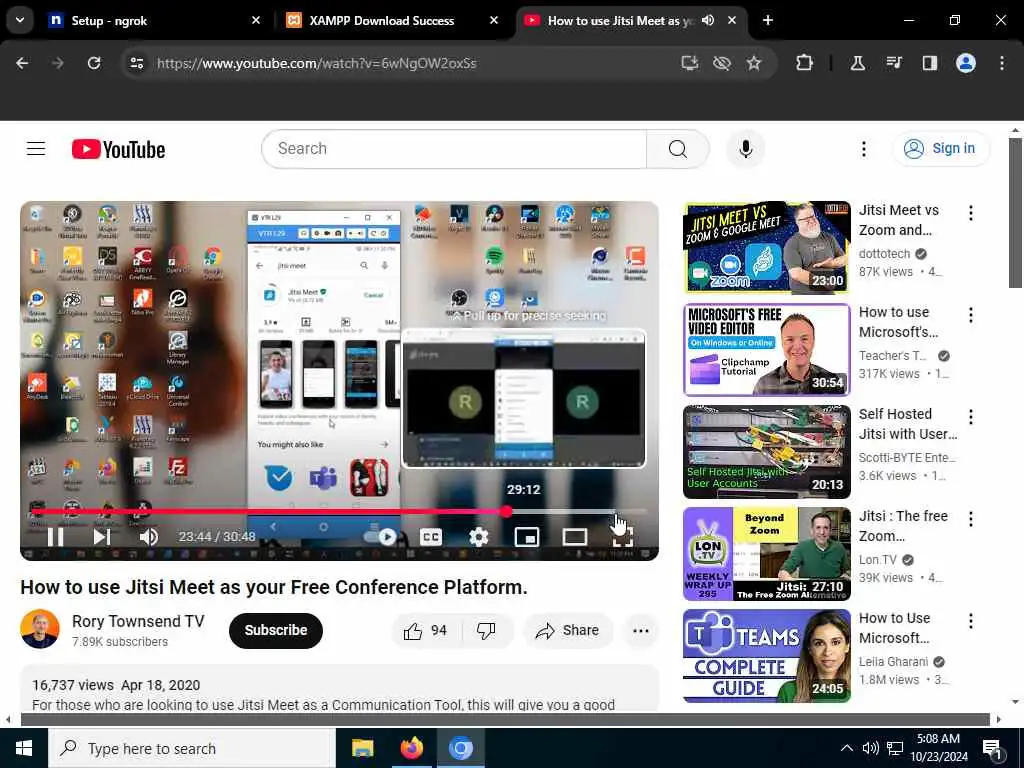Close the Setup - ngrok tab
Screen dimensions: 1024x768
click(x=256, y=20)
